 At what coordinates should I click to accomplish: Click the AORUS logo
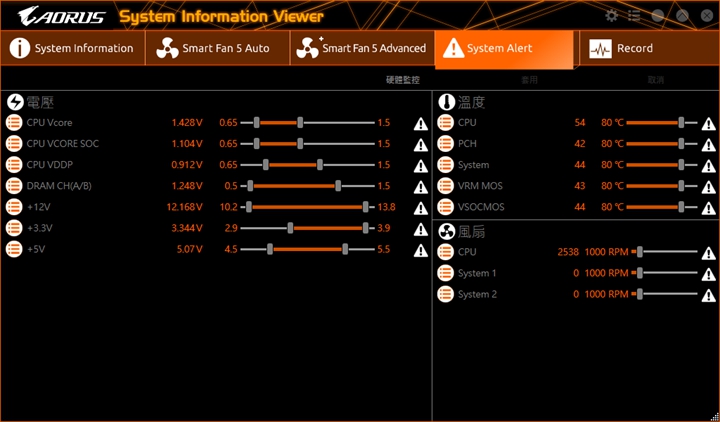coord(61,16)
